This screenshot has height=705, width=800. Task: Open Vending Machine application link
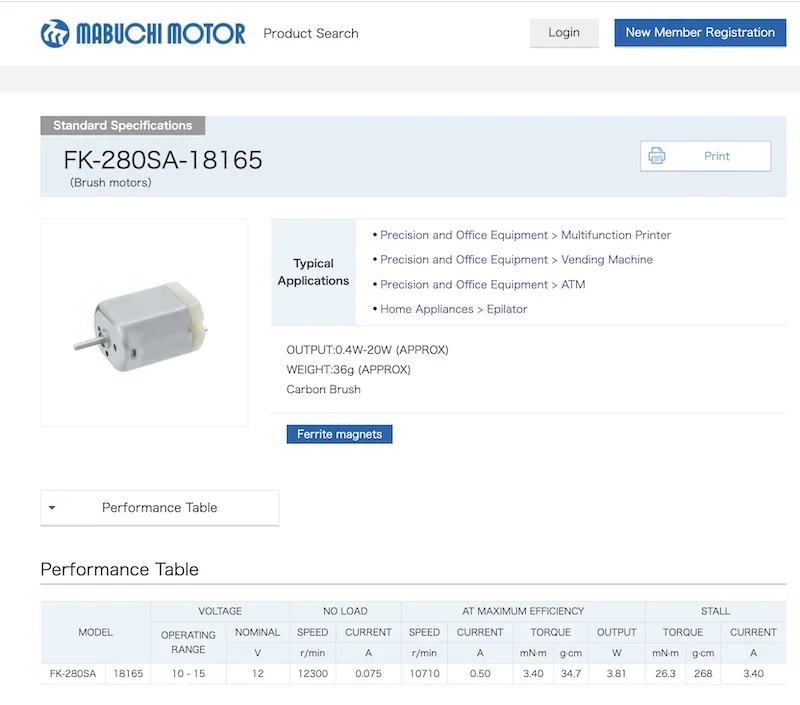coord(607,260)
